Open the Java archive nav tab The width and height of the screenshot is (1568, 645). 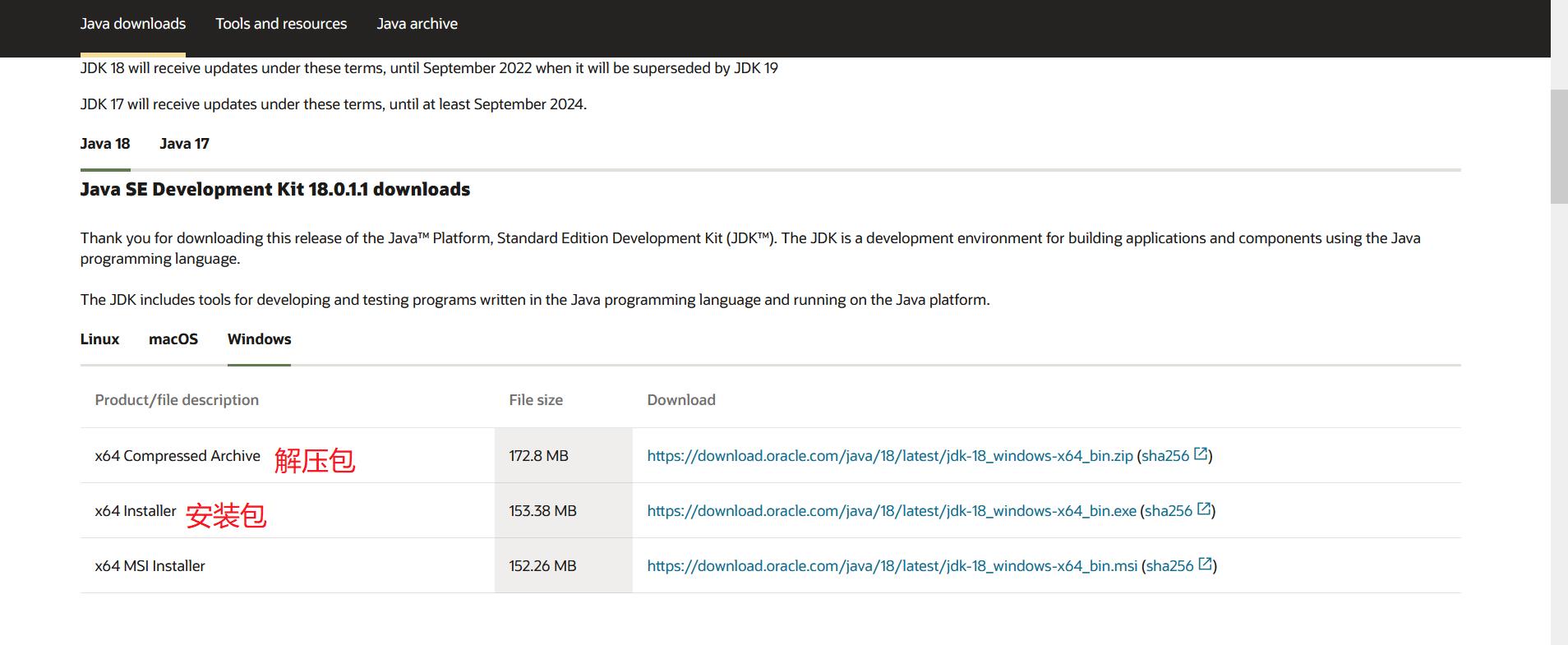(417, 24)
